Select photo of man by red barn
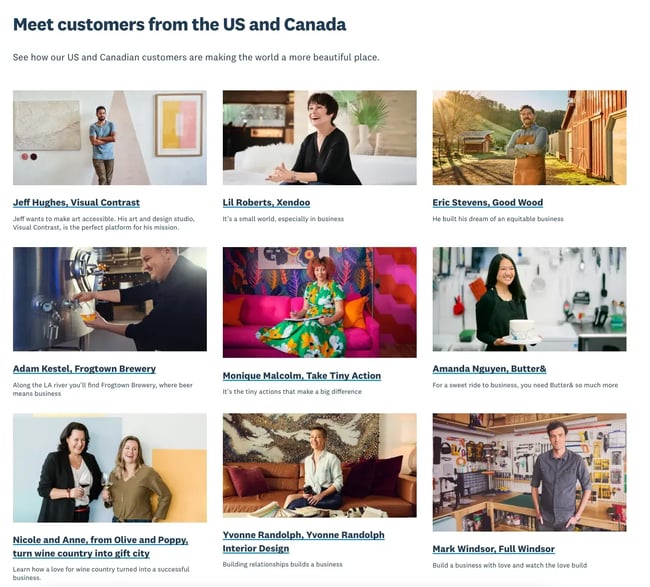The image size is (650, 587). [529, 138]
